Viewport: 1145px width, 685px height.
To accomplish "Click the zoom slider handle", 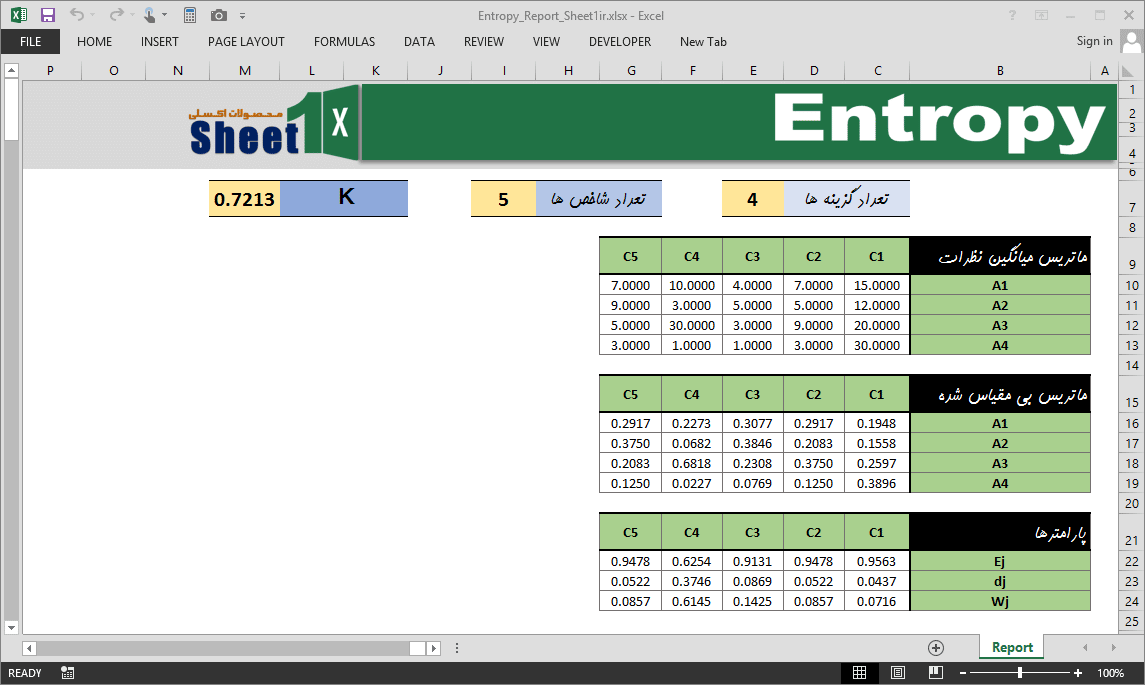I will (1019, 673).
